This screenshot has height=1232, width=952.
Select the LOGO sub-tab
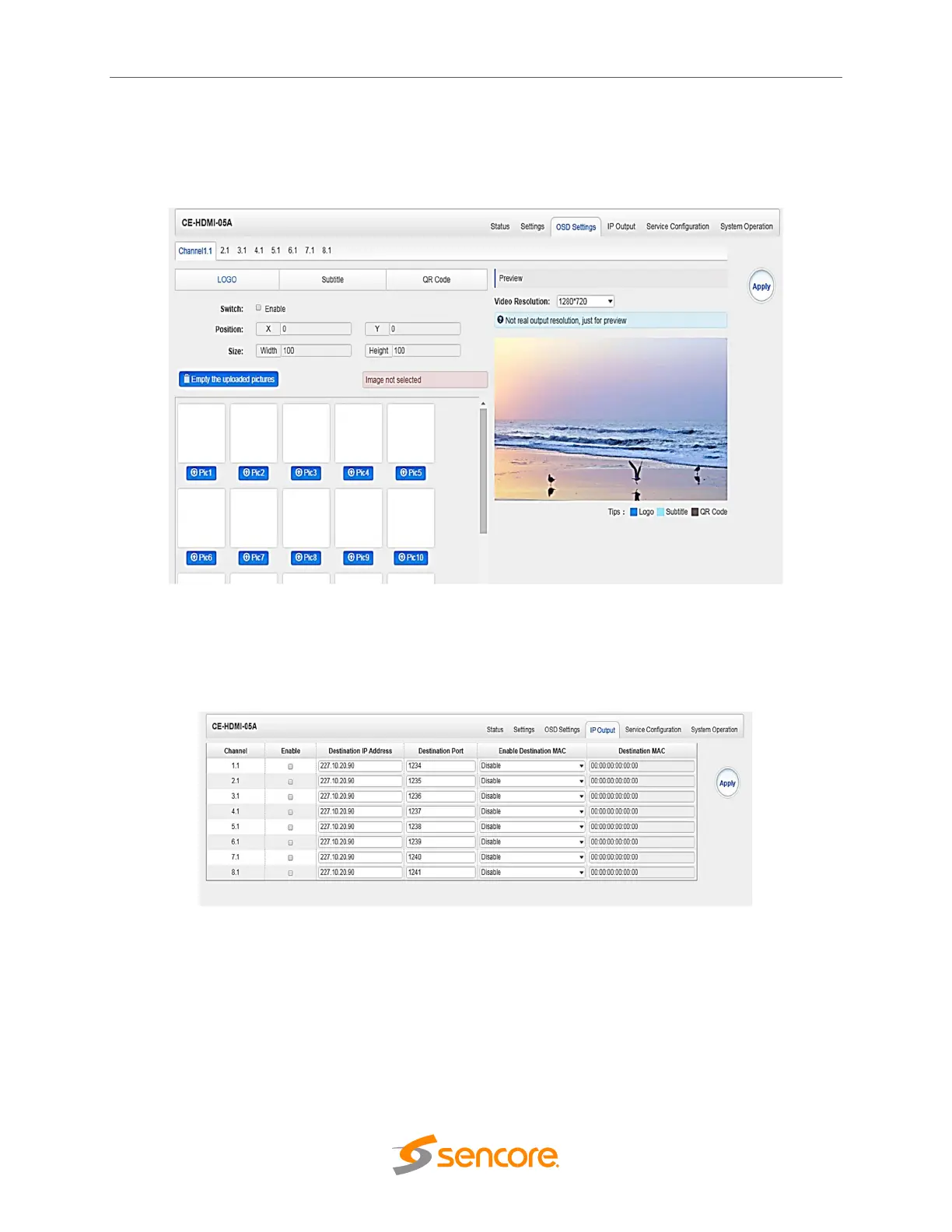(227, 279)
